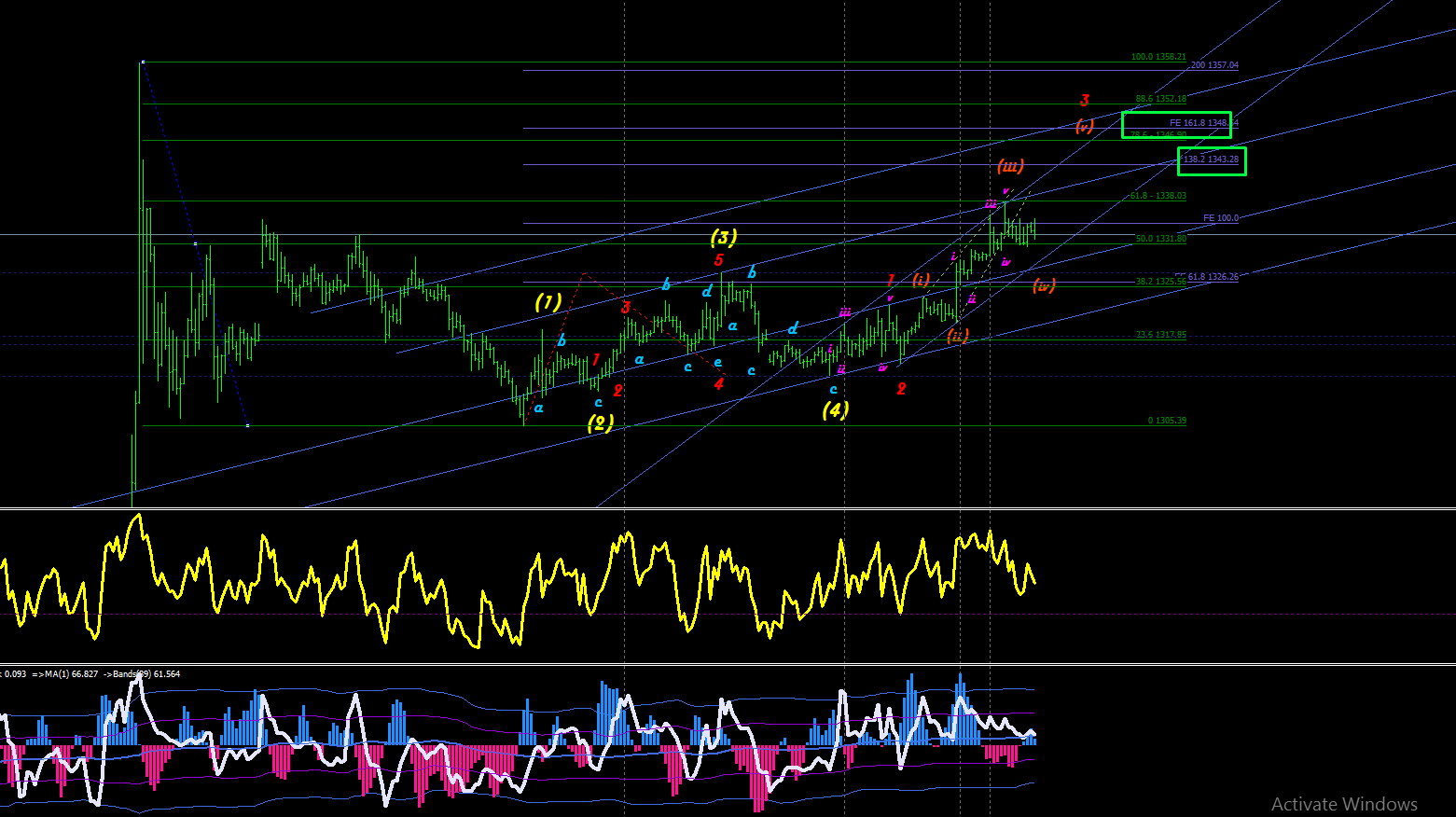The width and height of the screenshot is (1456, 817).
Task: Select the 23.6 1317.85 level label
Action: (x=1160, y=335)
